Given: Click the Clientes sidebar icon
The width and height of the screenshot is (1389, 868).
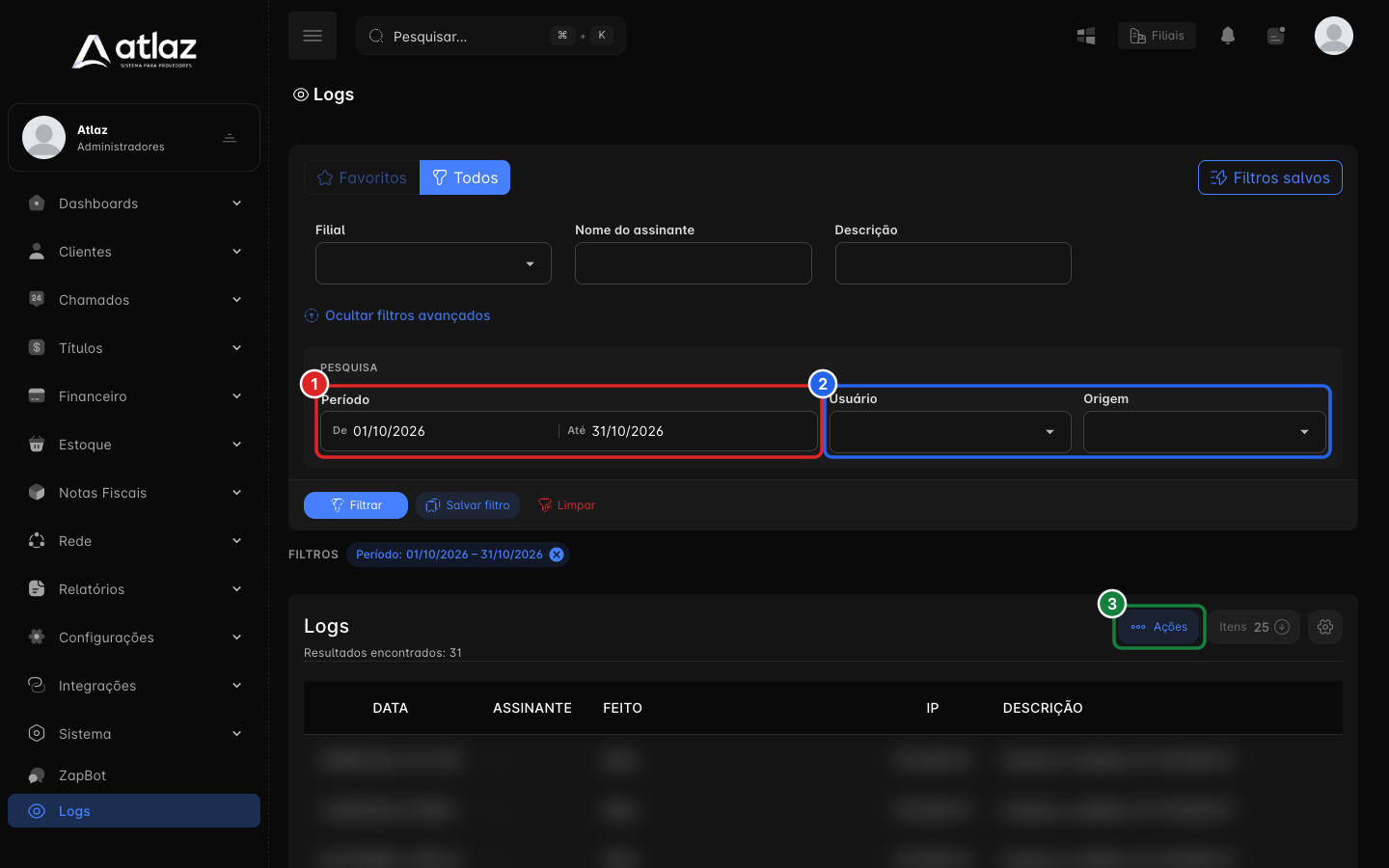Looking at the screenshot, I should (37, 252).
